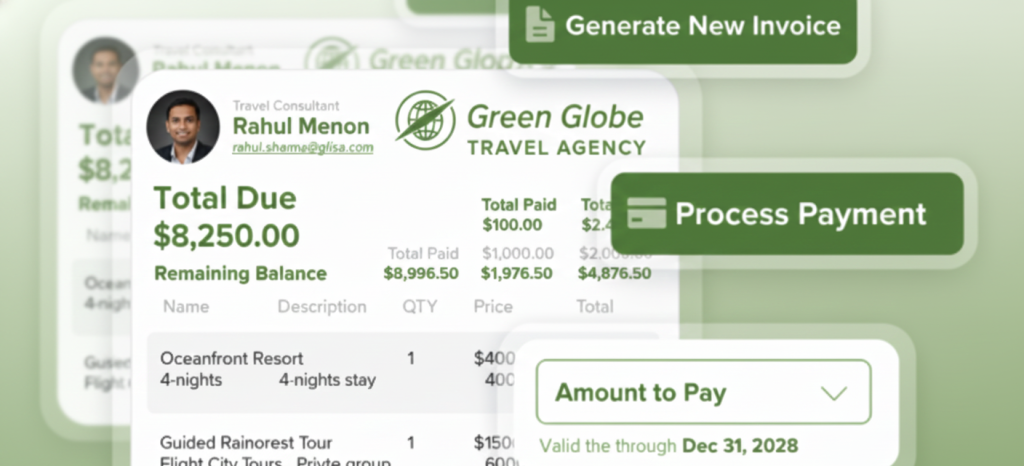
Task: Click the QTY column header
Action: coord(420,307)
